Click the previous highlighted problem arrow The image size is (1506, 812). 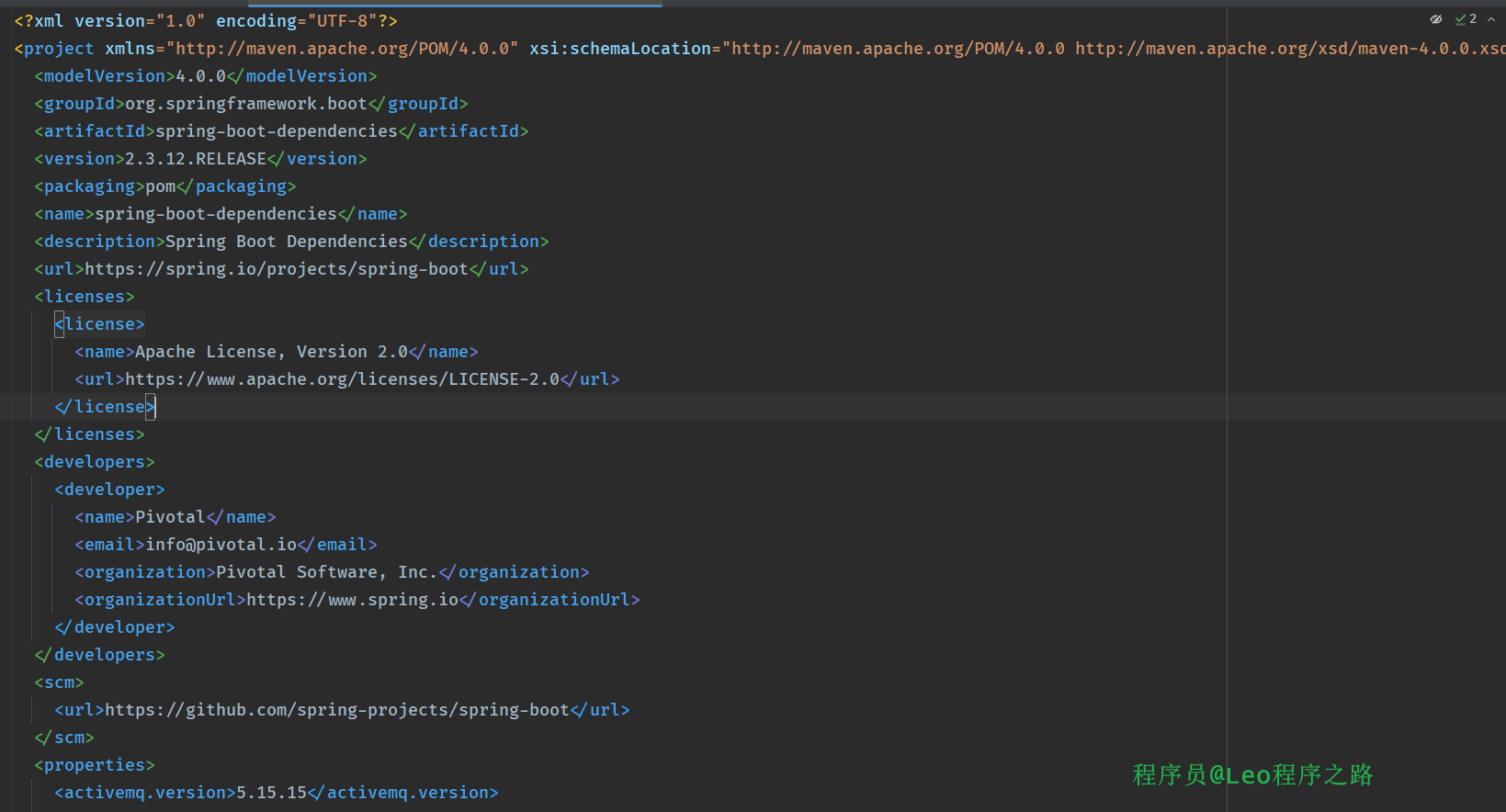click(1490, 19)
